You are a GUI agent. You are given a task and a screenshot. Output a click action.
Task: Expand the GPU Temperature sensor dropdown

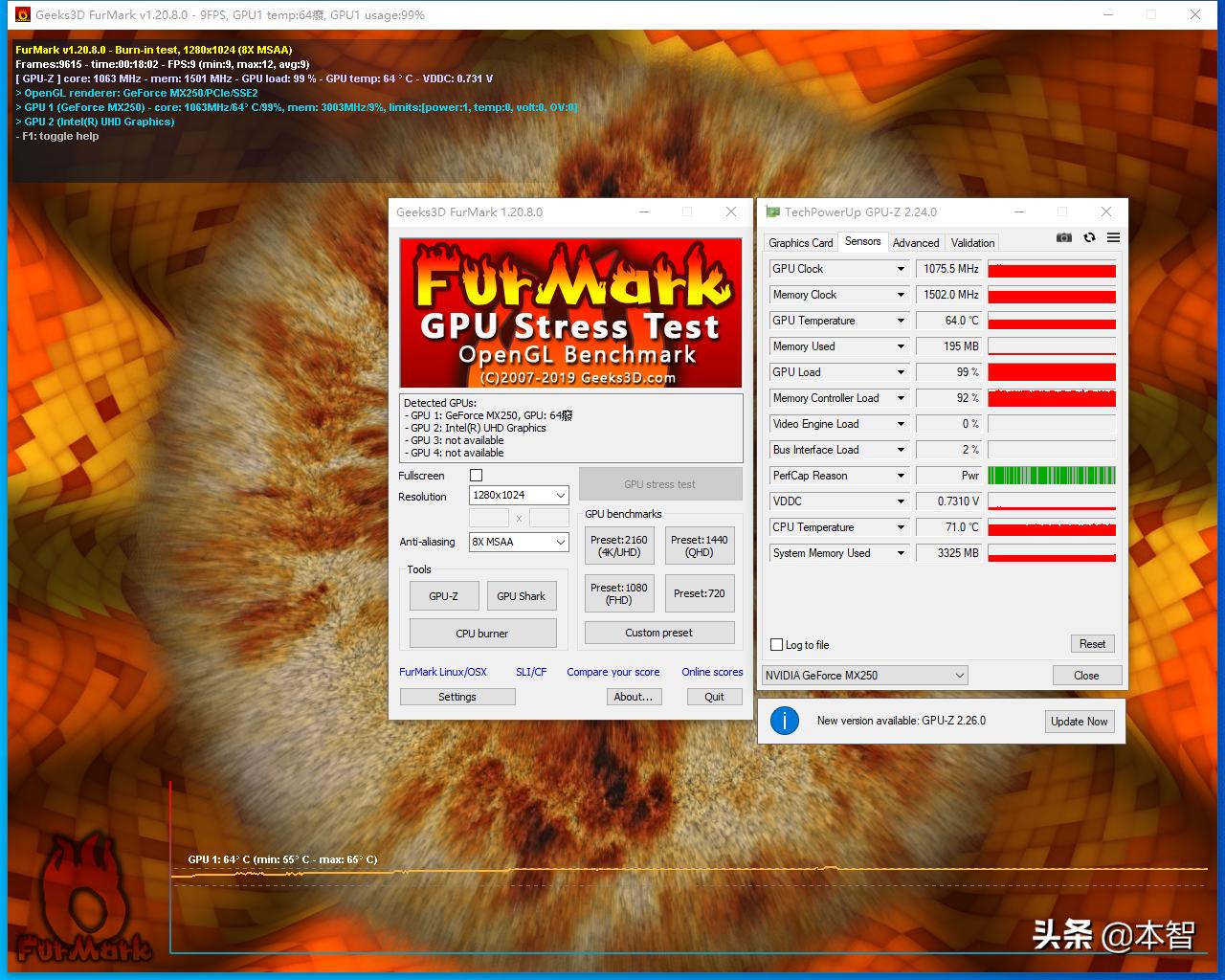tap(901, 321)
